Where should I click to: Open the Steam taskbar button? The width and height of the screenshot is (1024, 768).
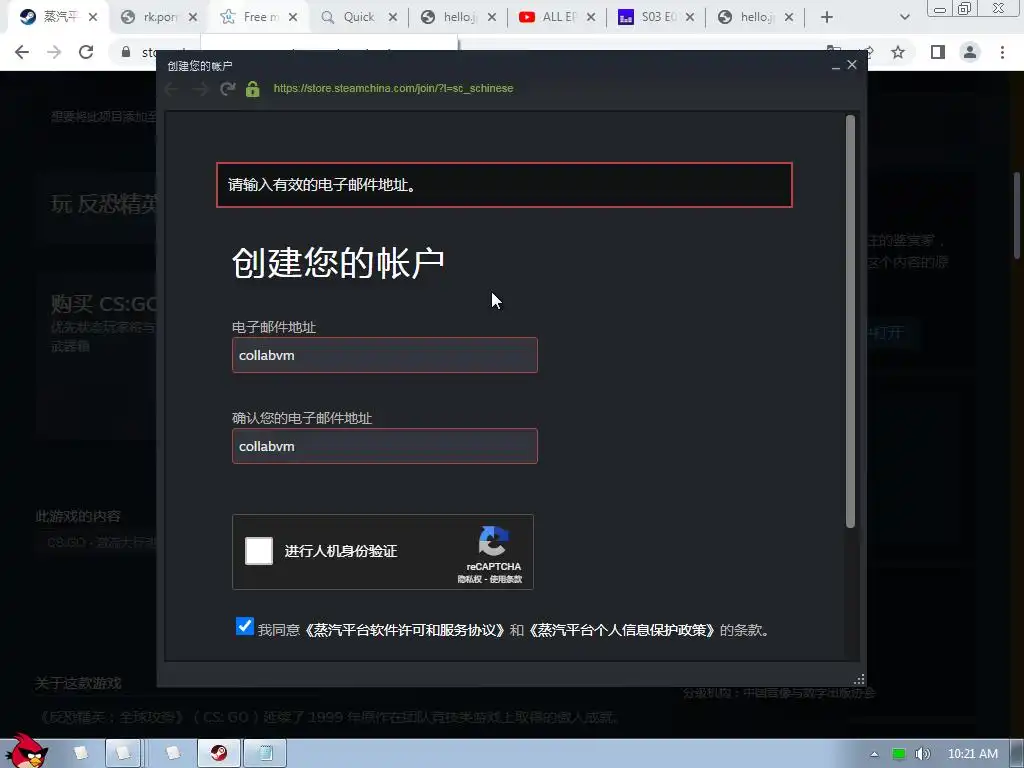(x=219, y=753)
